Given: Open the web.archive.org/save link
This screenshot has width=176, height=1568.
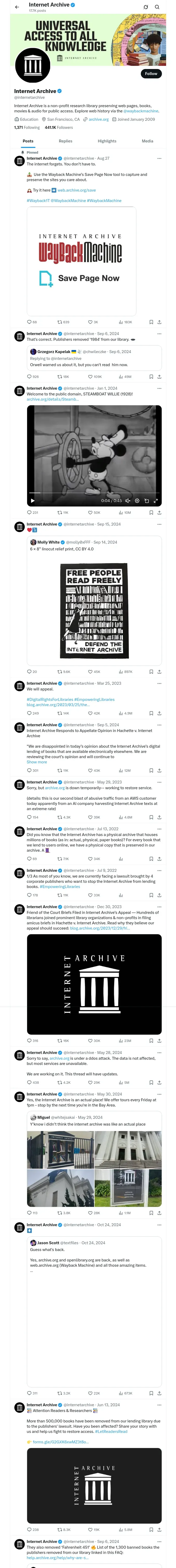Looking at the screenshot, I should [x=76, y=191].
